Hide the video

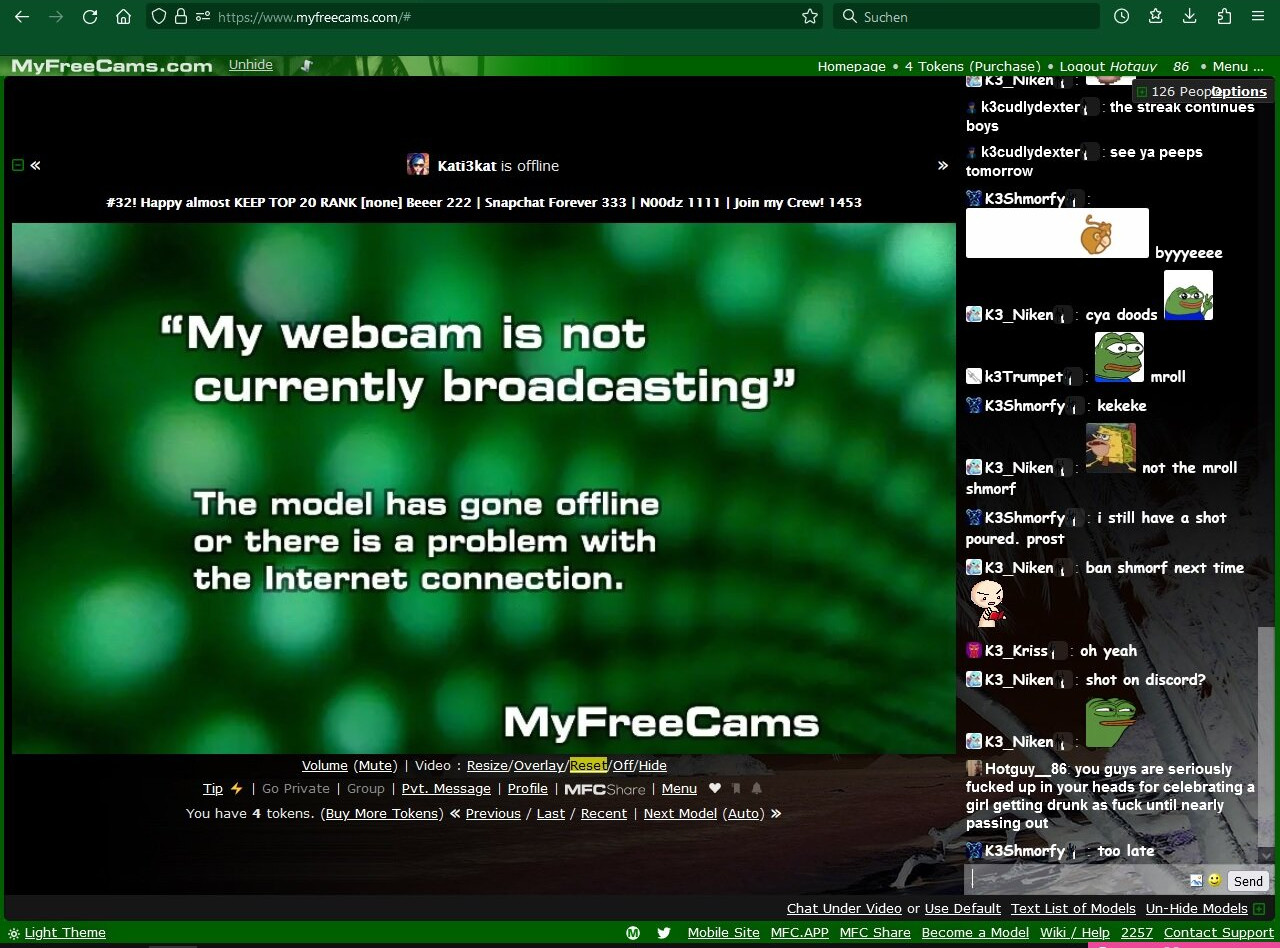pos(653,766)
